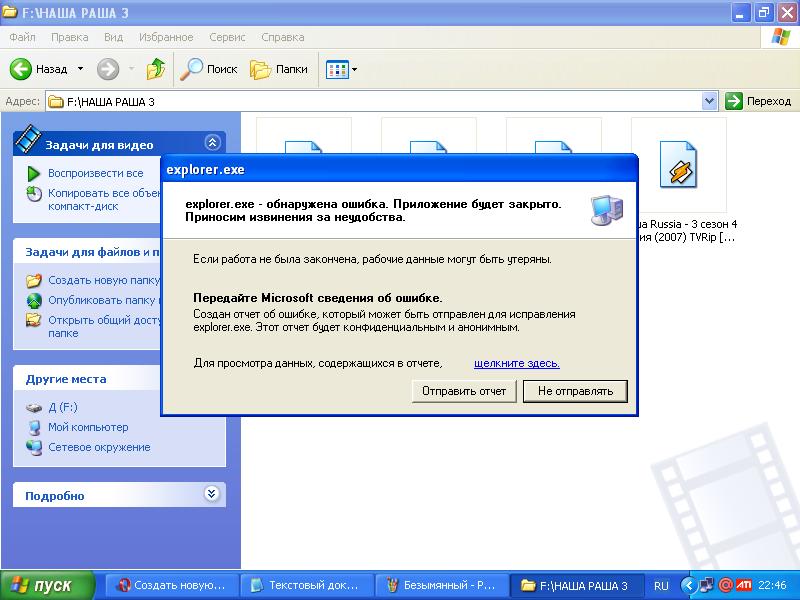Screen dimensions: 800x600
Task: Expand hidden tray icons arrow
Action: click(x=689, y=585)
